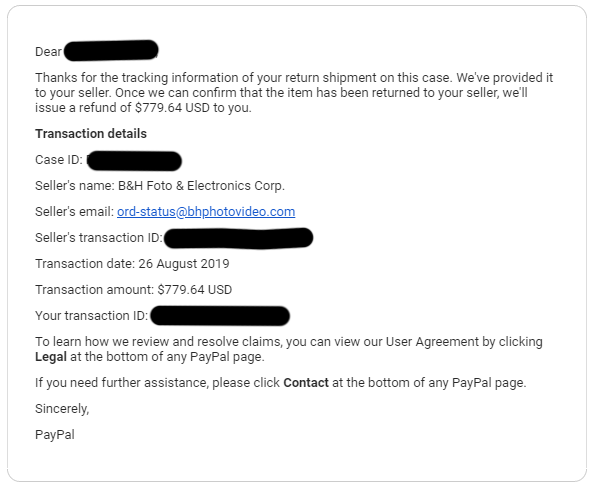Viewport: 596px width, 486px height.
Task: Click the redacted Seller's transaction ID
Action: click(238, 238)
